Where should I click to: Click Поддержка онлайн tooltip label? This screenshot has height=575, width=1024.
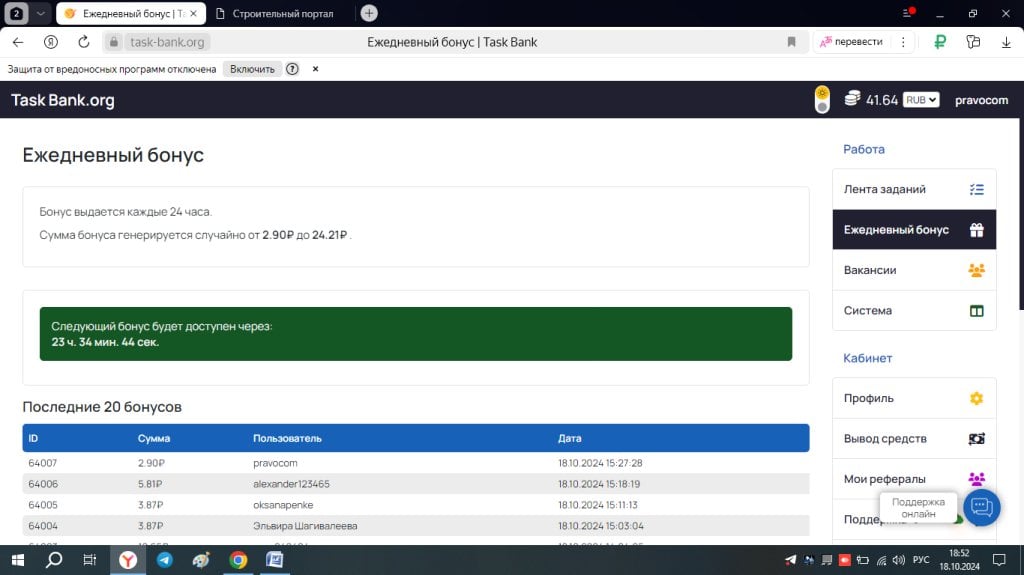coord(918,508)
